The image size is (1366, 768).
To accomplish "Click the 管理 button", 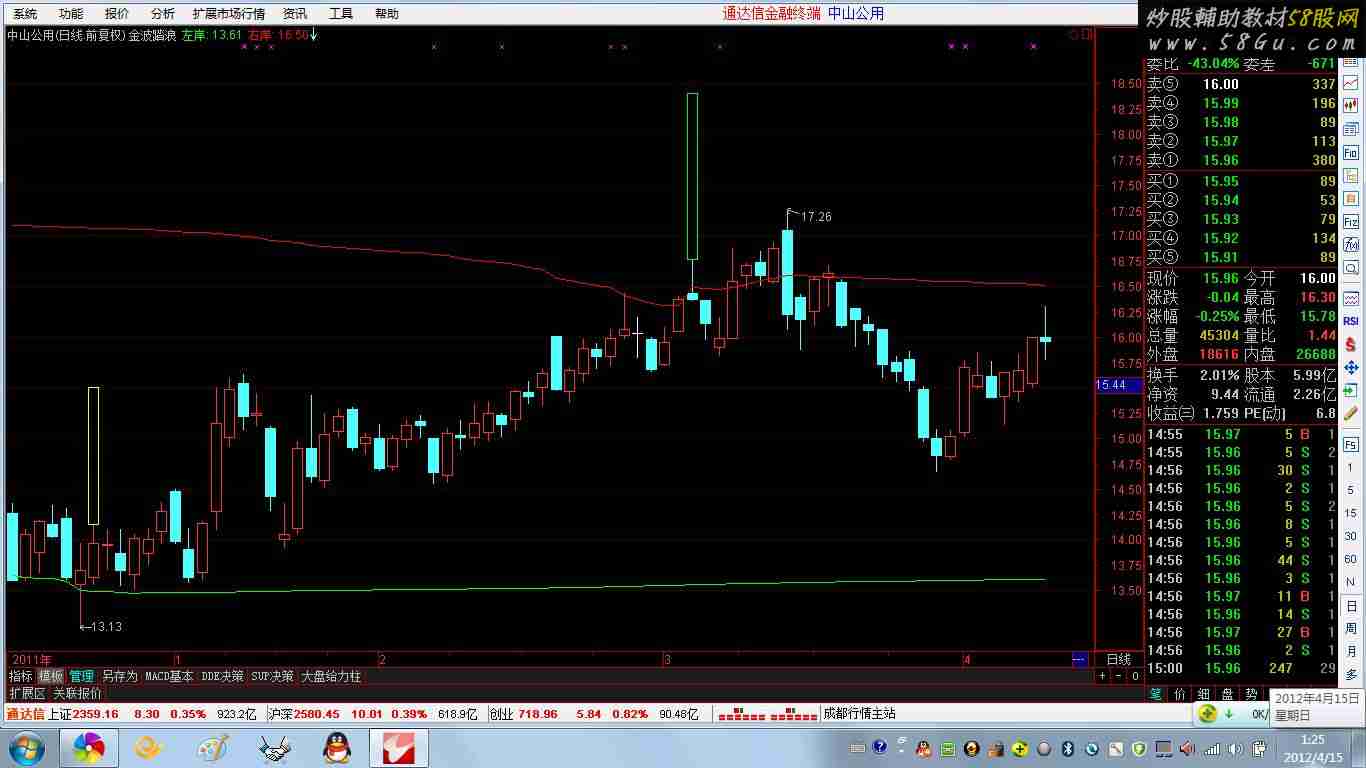I will tap(81, 676).
